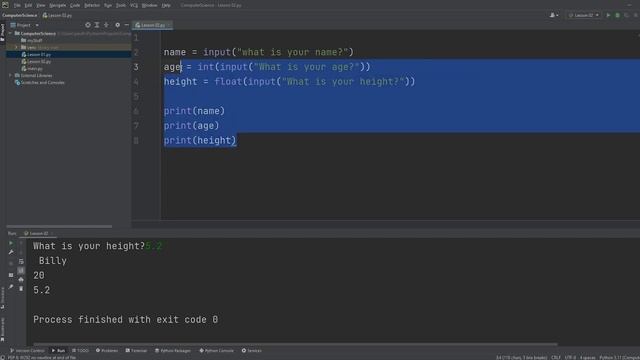The height and width of the screenshot is (360, 640).
Task: Open the Edit menu
Action: (x=28, y=5)
